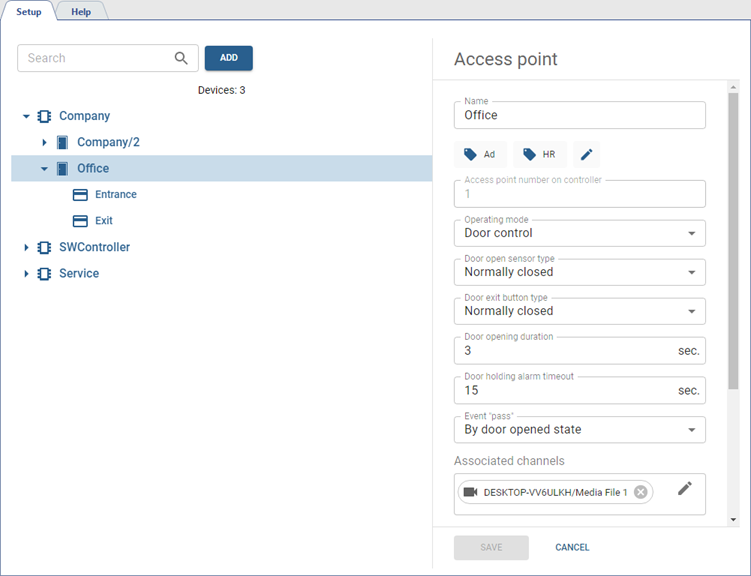Open the Event "pass" dropdown

click(x=579, y=429)
